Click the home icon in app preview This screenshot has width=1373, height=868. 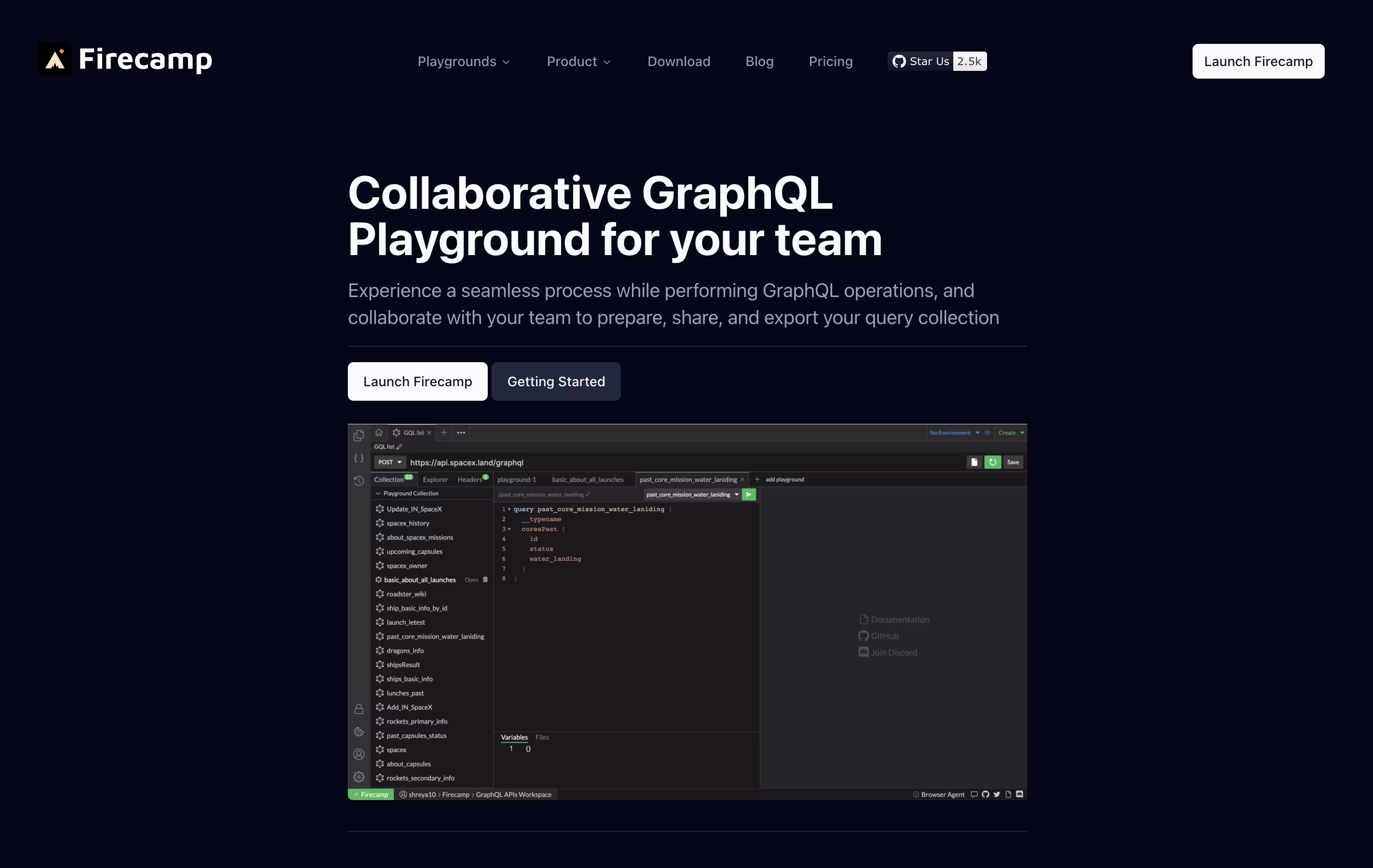[379, 433]
